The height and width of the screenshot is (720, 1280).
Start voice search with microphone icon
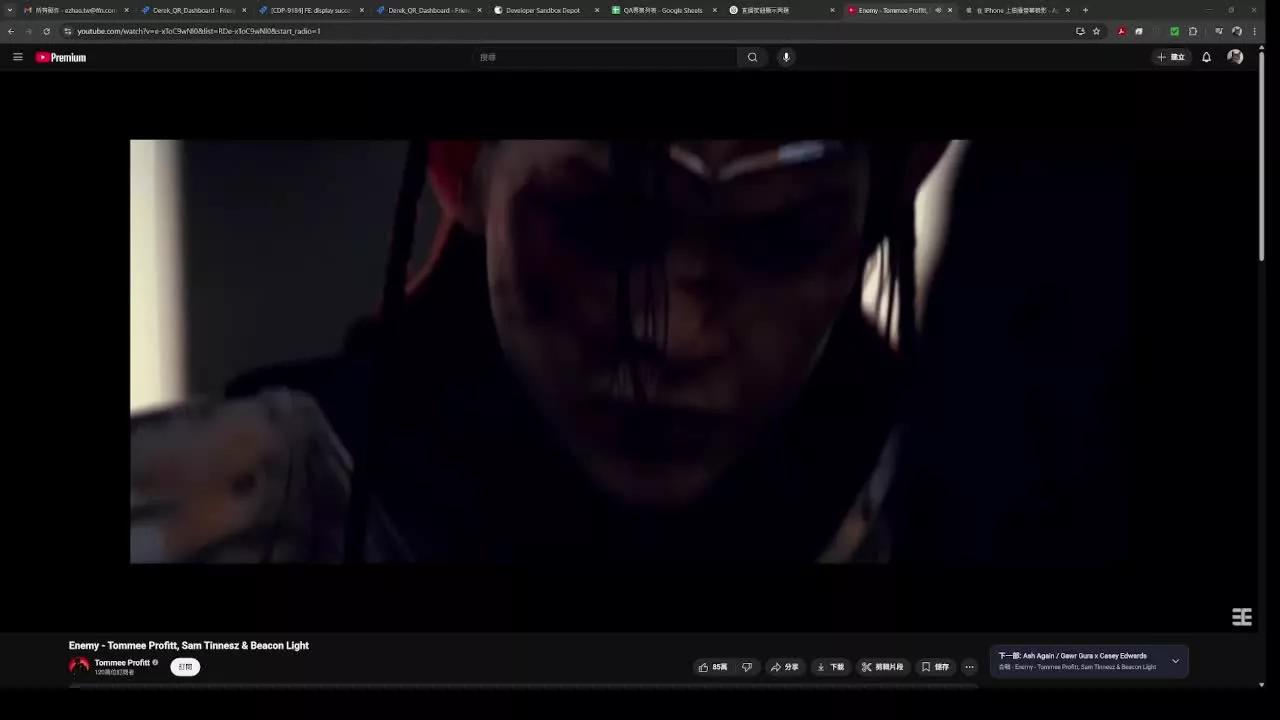click(x=786, y=57)
